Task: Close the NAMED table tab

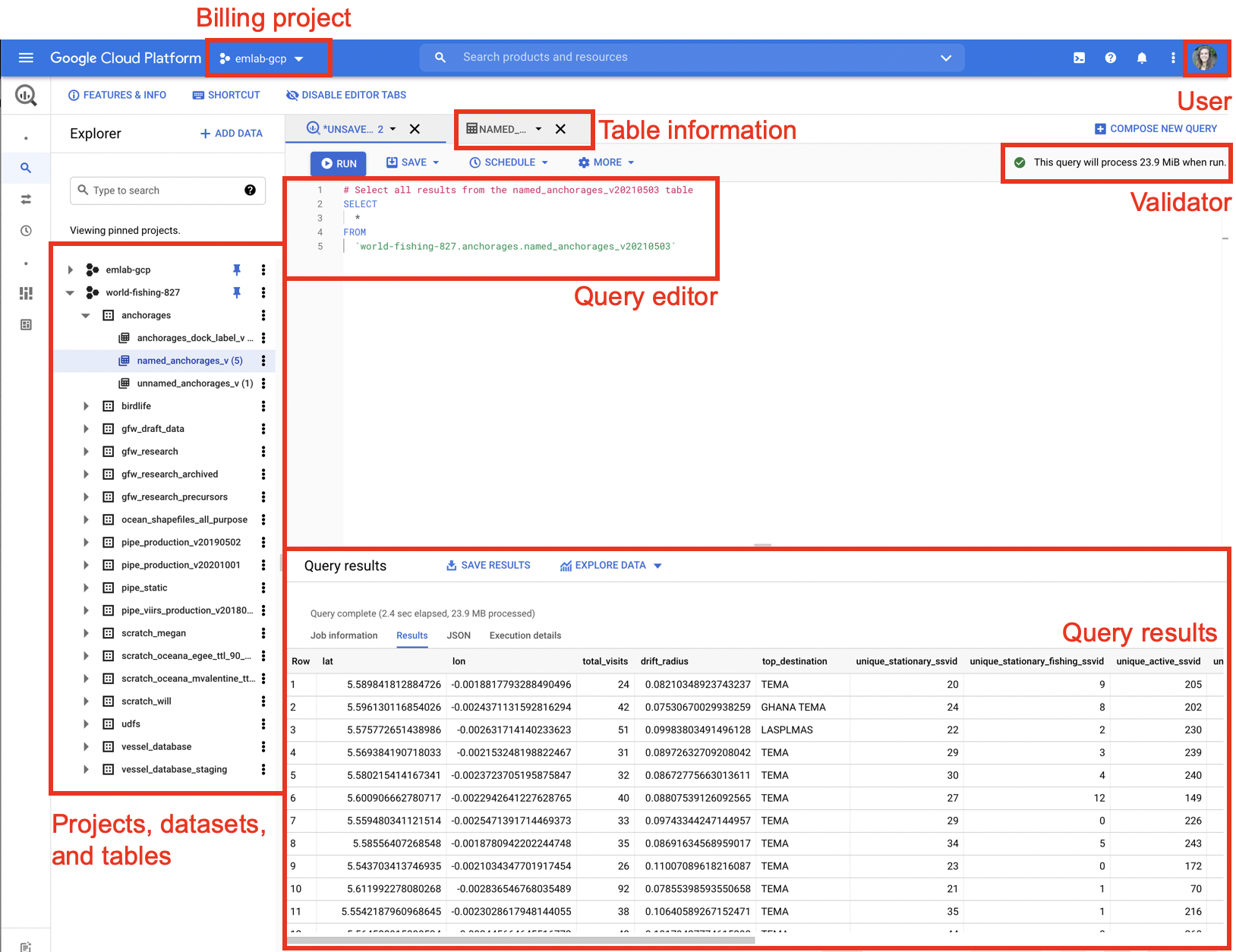Action: [560, 129]
